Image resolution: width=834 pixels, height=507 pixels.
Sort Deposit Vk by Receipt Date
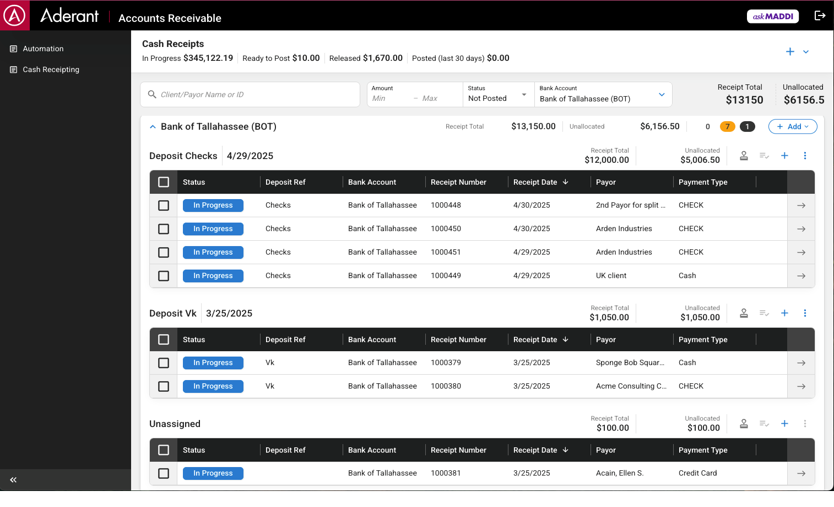point(540,339)
